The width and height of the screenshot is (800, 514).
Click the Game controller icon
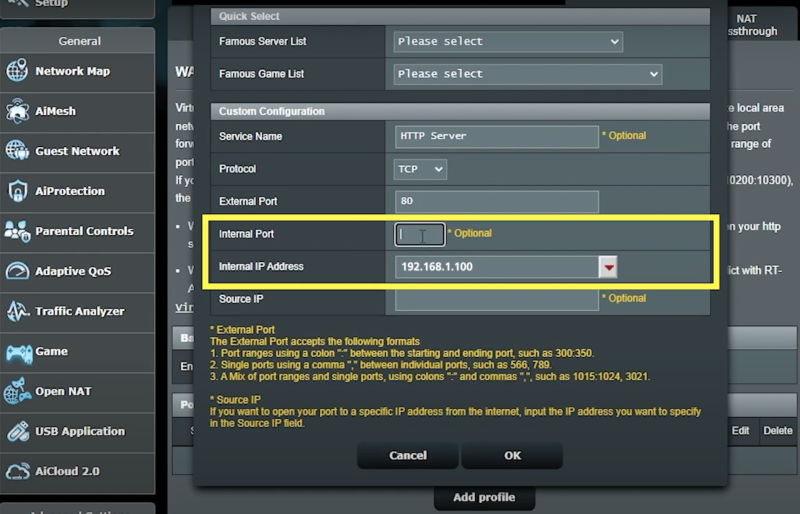(x=18, y=352)
